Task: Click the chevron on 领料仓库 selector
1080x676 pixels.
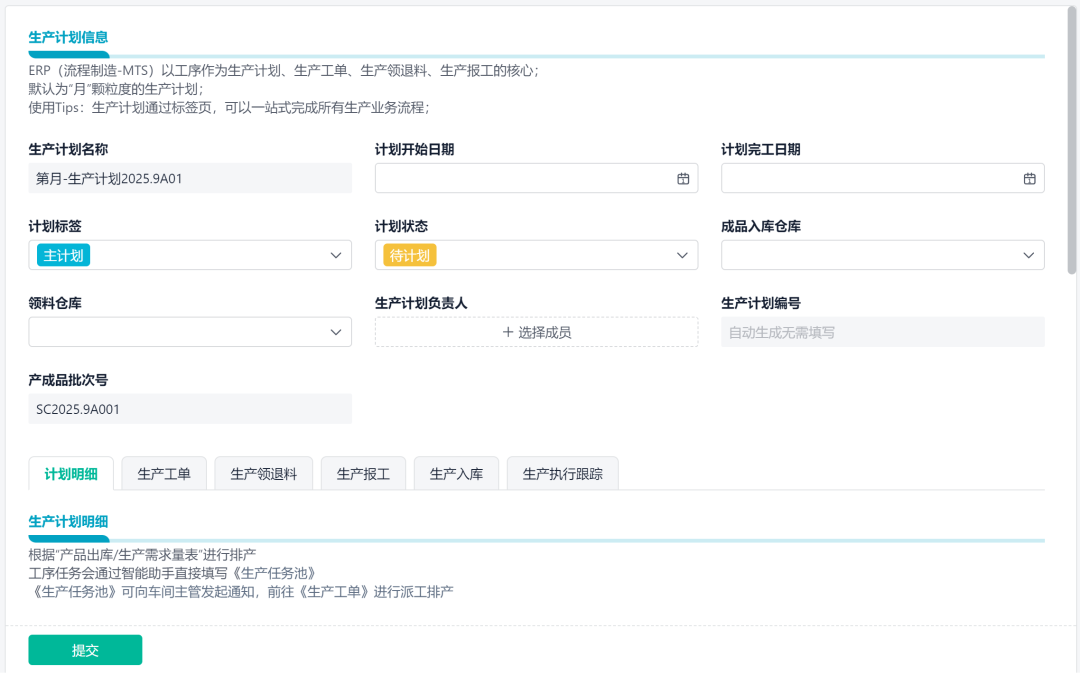Action: (335, 331)
